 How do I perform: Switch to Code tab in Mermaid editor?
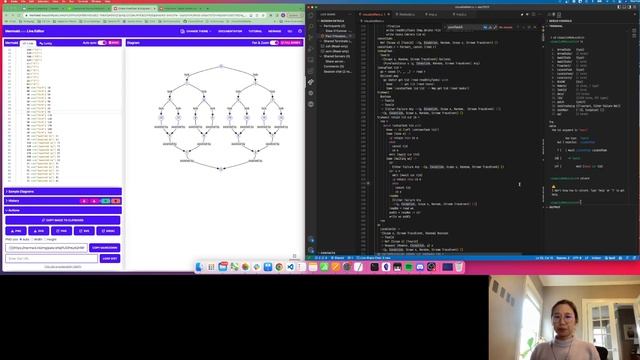(x=28, y=43)
